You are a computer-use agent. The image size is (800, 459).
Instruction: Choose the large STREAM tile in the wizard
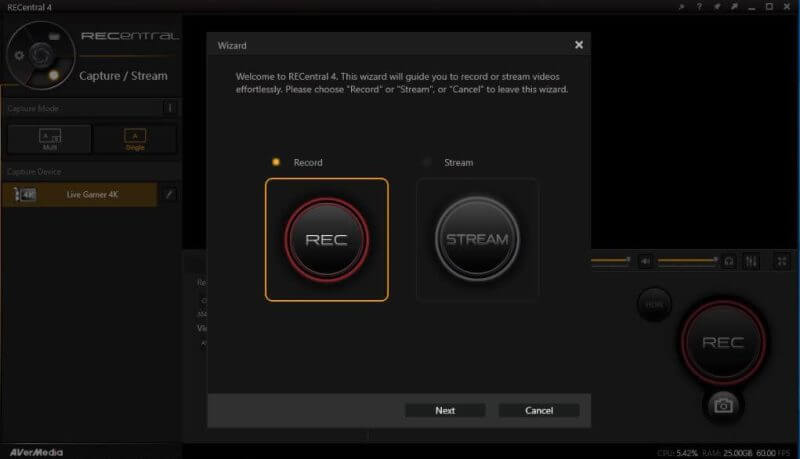(x=478, y=240)
